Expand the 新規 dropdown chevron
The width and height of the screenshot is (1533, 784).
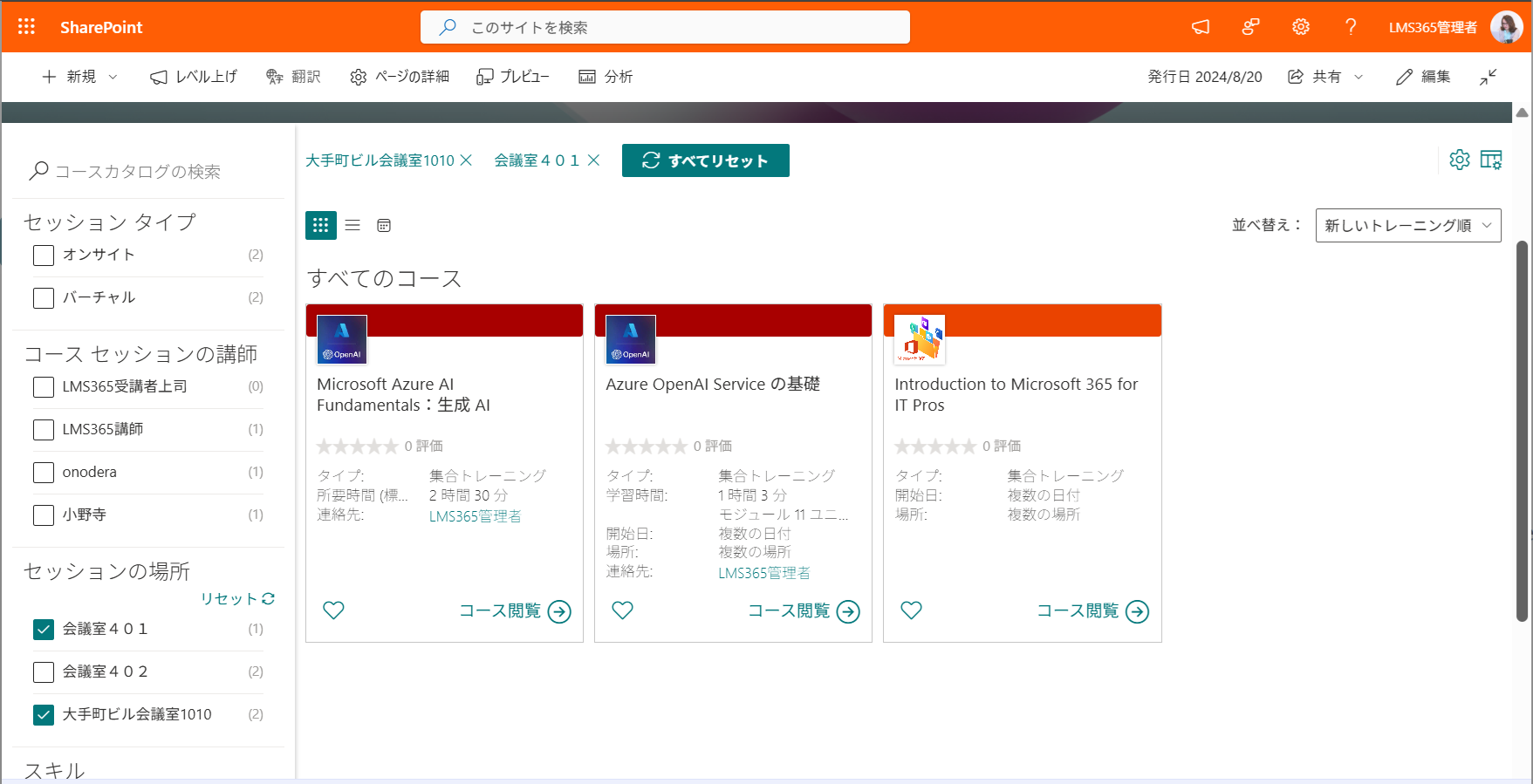(113, 77)
